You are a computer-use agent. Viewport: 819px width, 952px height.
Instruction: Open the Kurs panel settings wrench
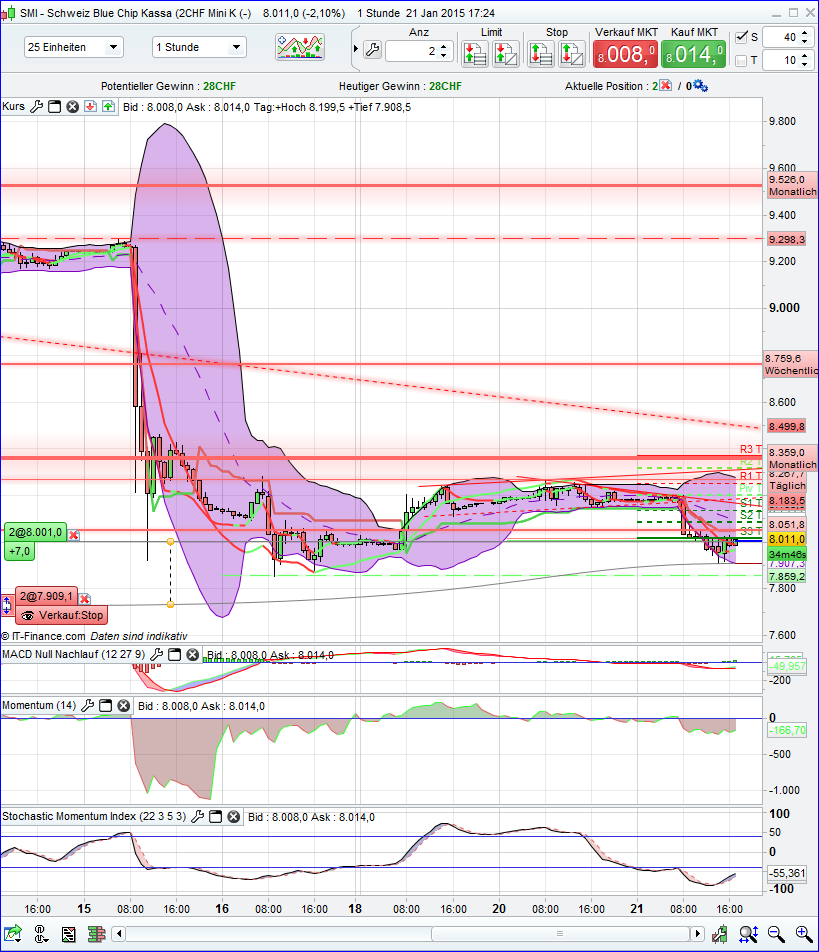(37, 105)
